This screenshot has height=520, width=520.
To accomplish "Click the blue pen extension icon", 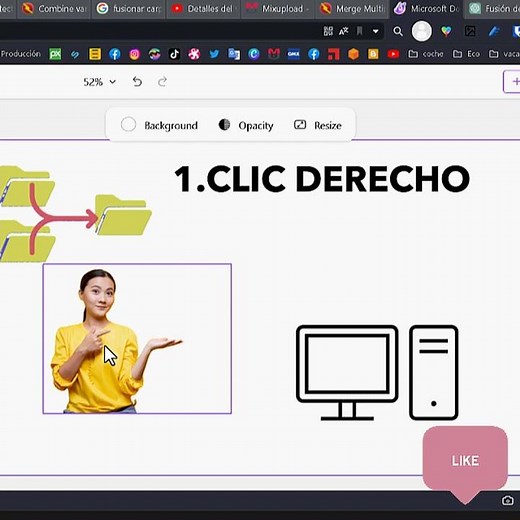I will 494,31.
